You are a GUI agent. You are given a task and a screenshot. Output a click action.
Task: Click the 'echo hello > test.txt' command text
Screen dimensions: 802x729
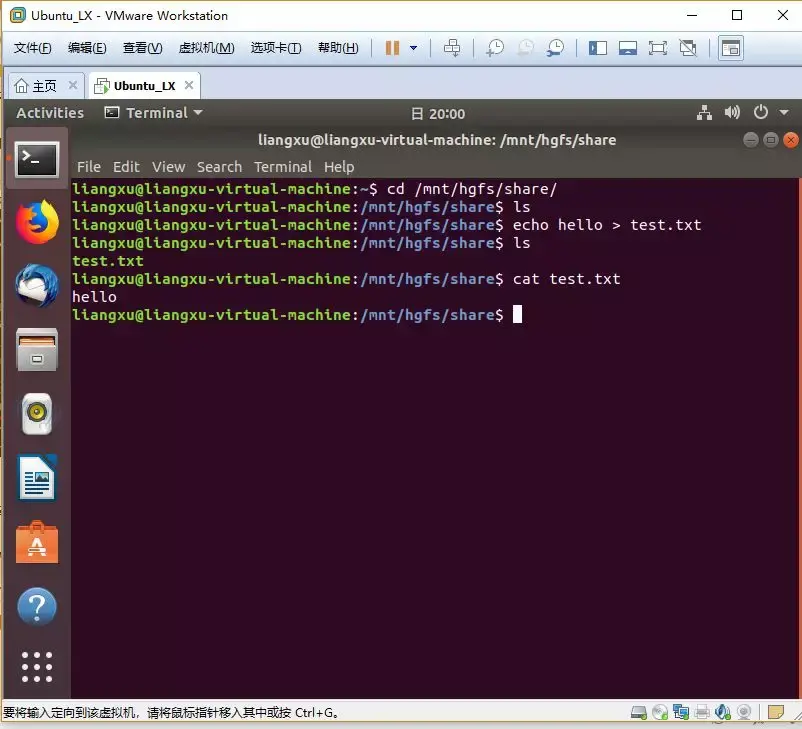click(607, 225)
